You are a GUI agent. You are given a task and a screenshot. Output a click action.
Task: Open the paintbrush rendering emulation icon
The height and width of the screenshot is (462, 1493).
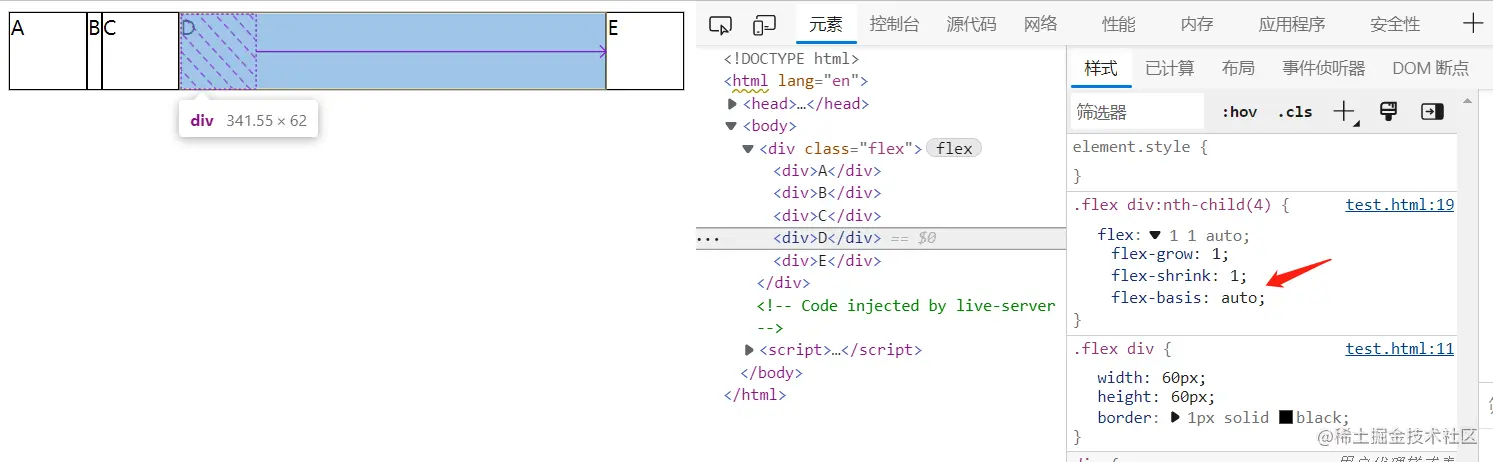[x=1388, y=112]
